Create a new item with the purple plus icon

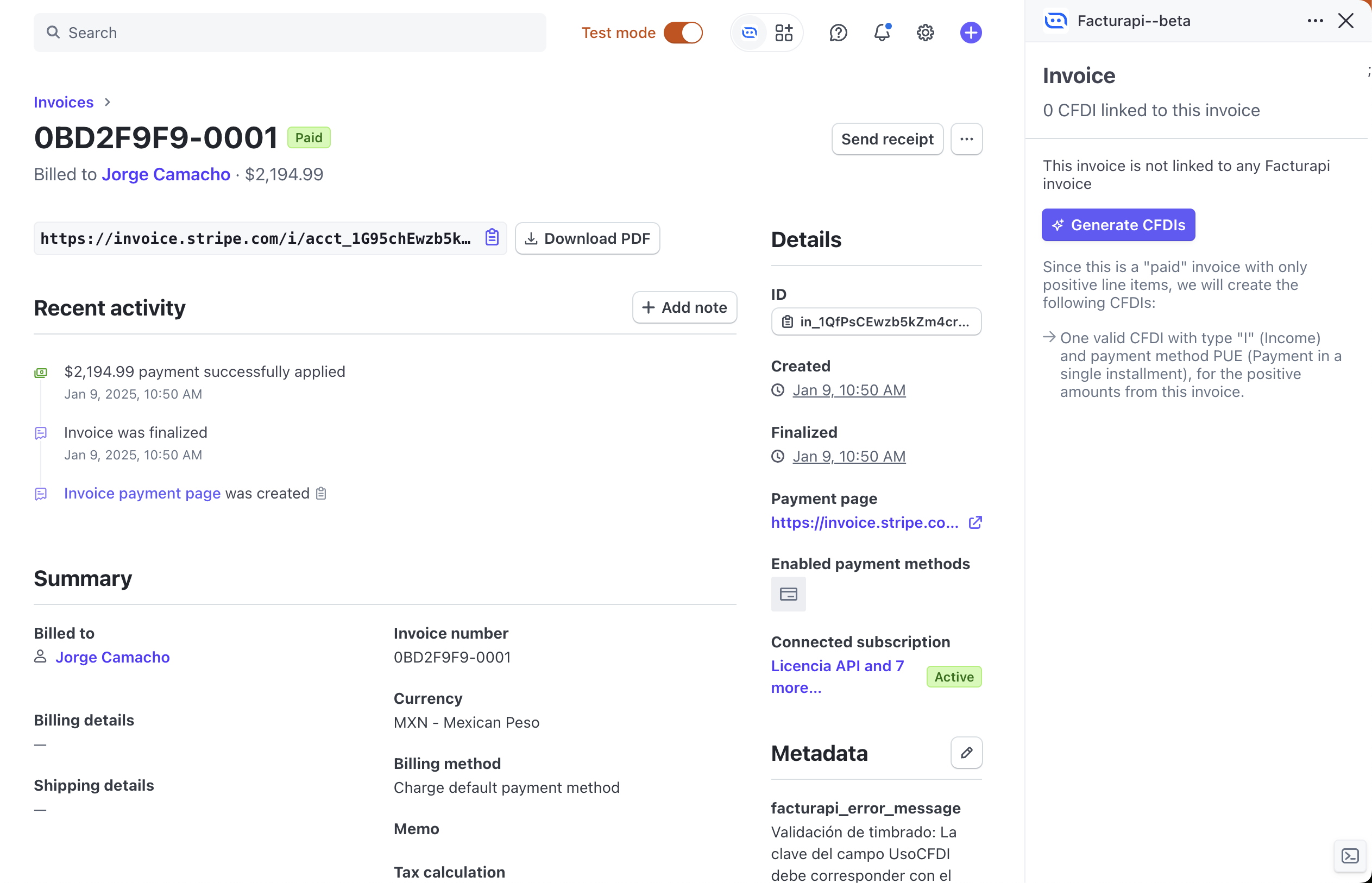pos(971,33)
